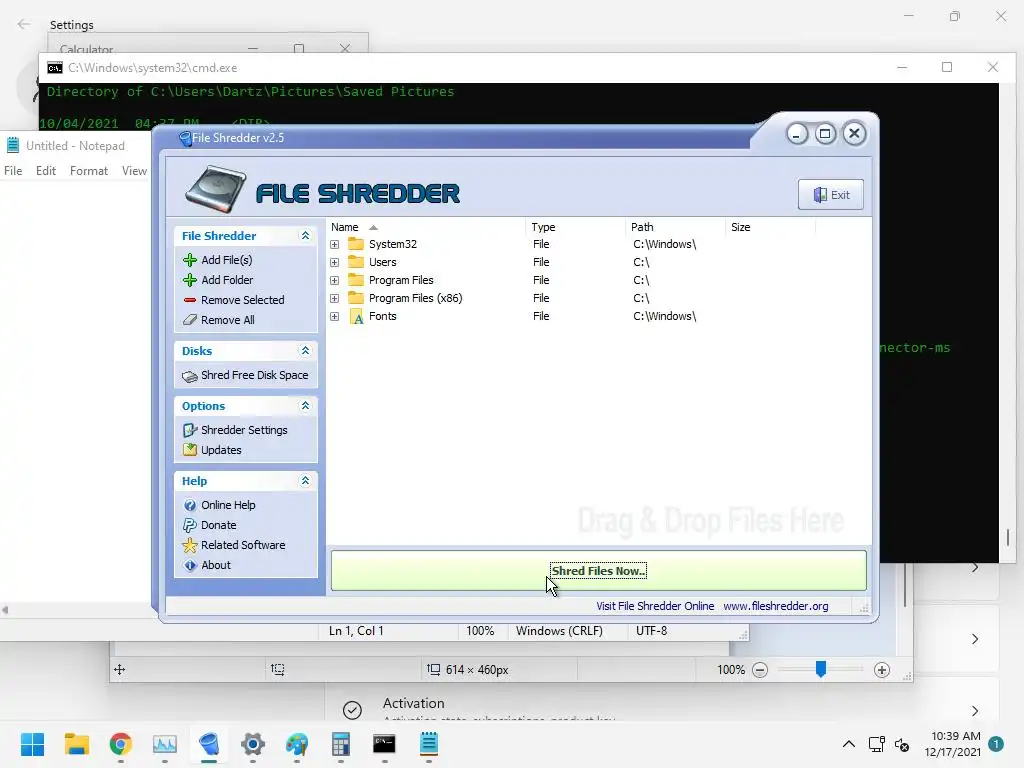Viewport: 1024px width, 768px height.
Task: Sort list by Type column header
Action: coord(575,227)
